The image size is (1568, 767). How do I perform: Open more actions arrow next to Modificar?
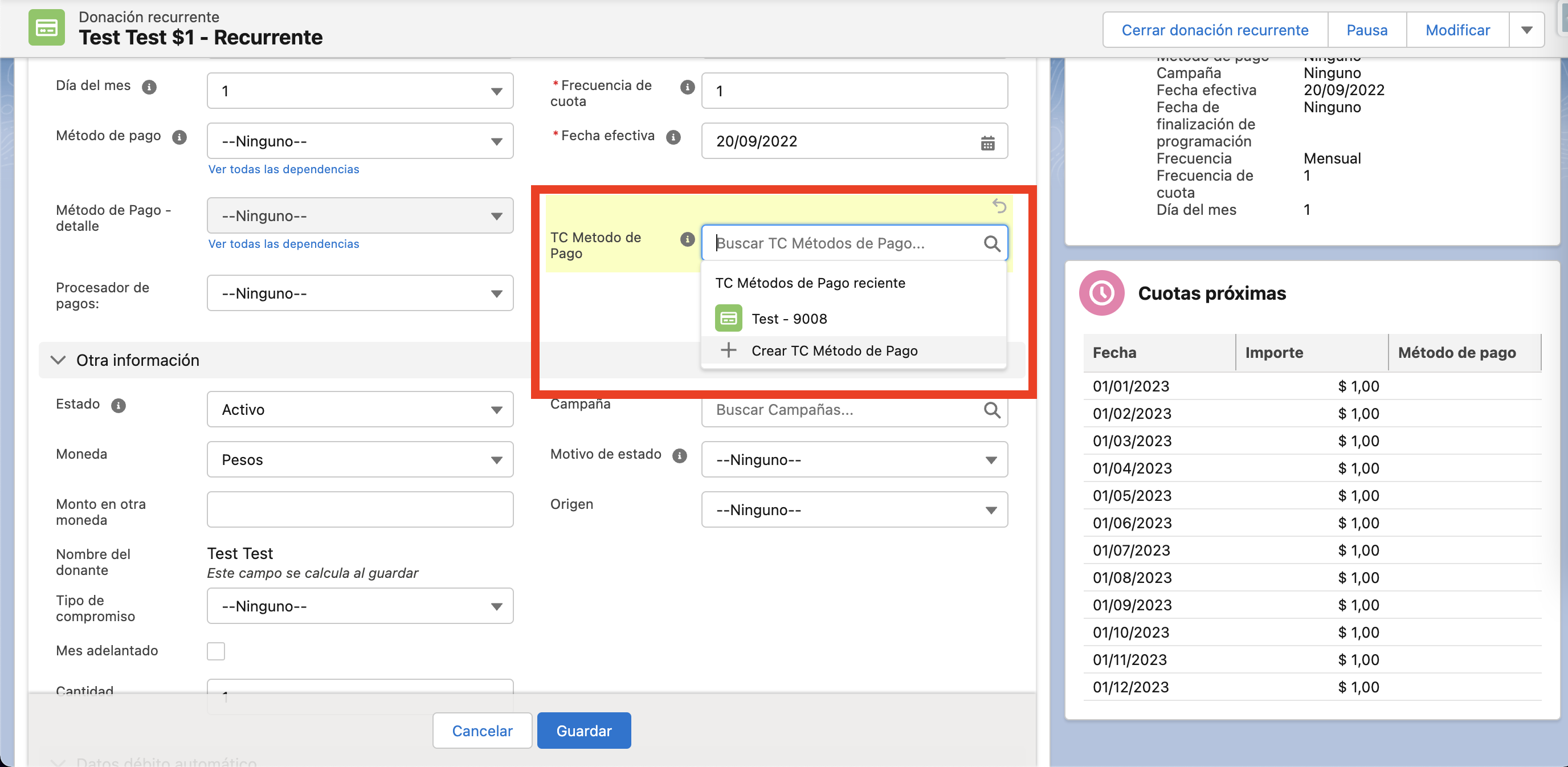point(1526,30)
